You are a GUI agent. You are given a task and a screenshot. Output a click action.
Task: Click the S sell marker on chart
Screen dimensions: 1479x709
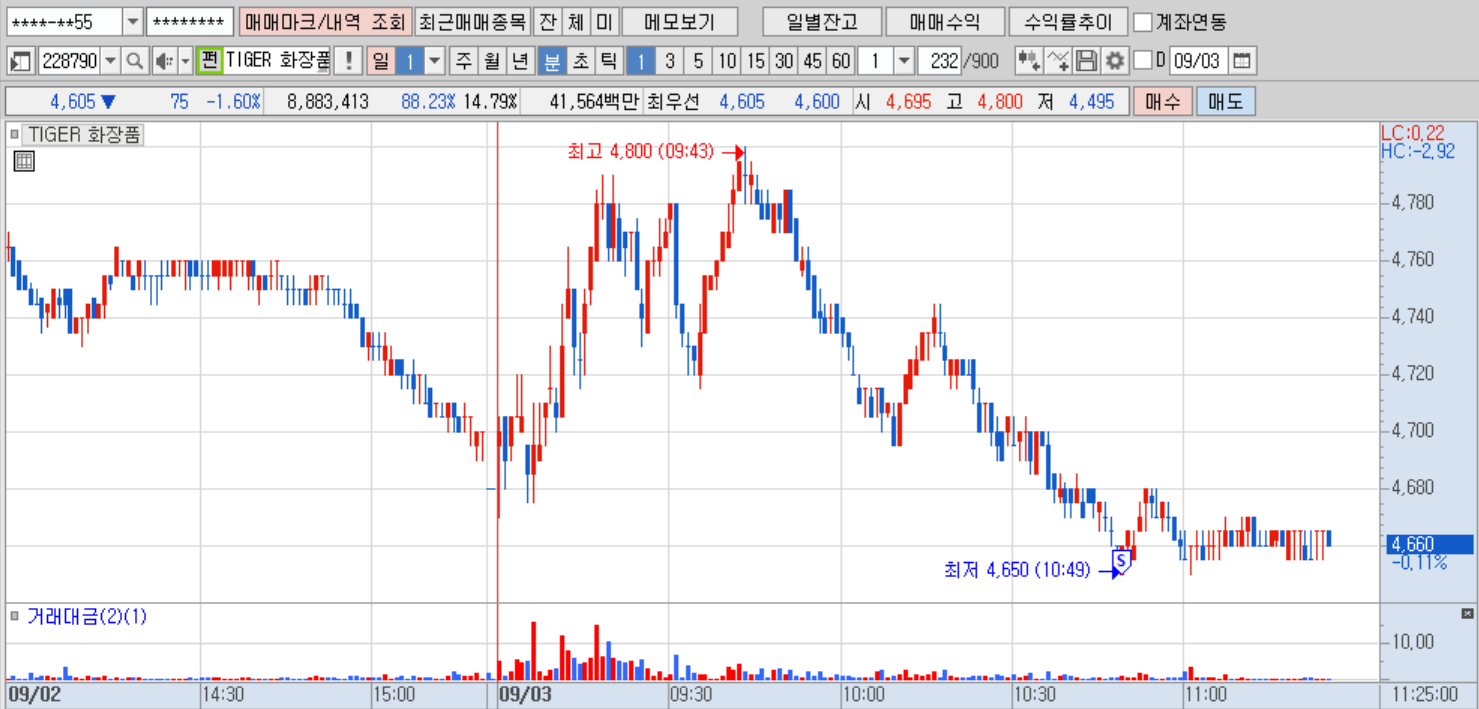pyautogui.click(x=1122, y=561)
